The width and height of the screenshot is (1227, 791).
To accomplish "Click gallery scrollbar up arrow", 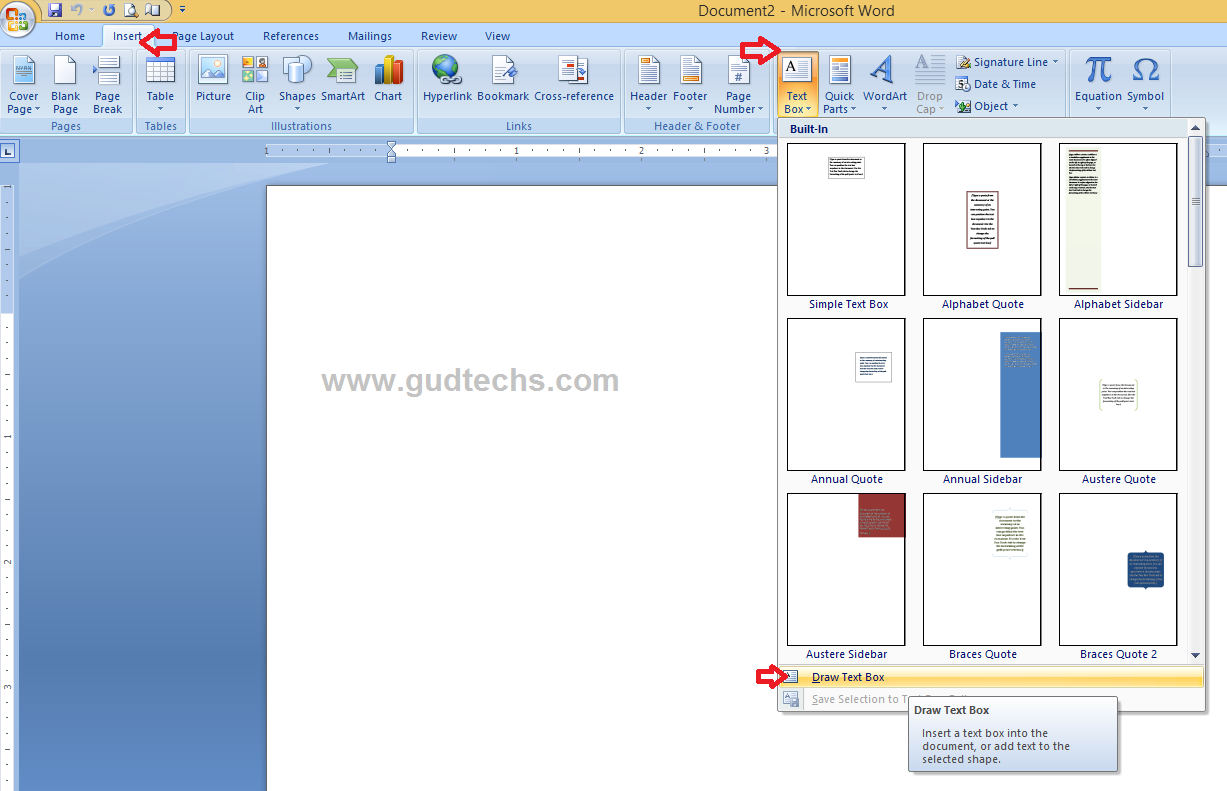I will click(1195, 129).
